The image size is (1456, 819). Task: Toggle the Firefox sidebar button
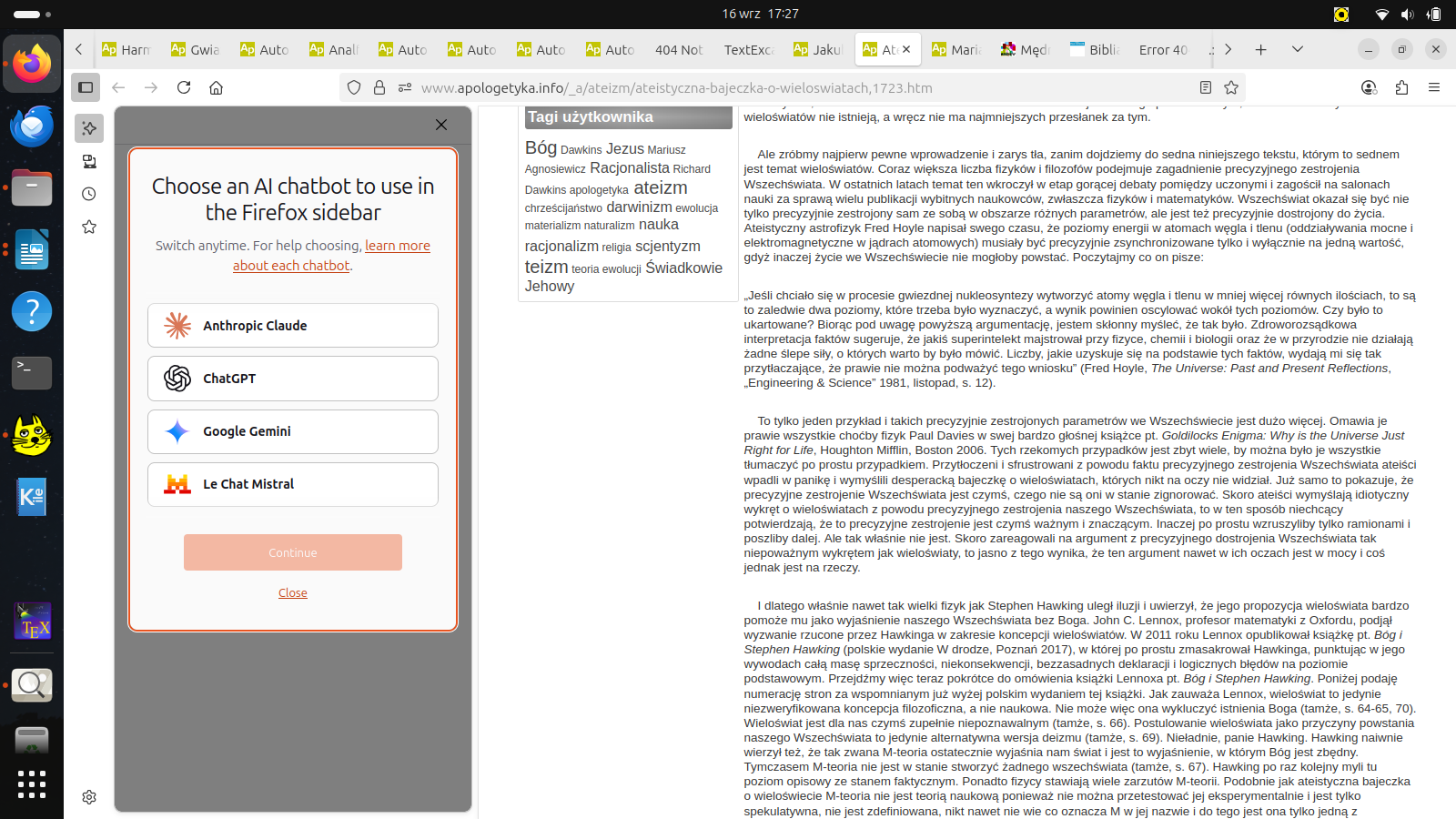(86, 87)
